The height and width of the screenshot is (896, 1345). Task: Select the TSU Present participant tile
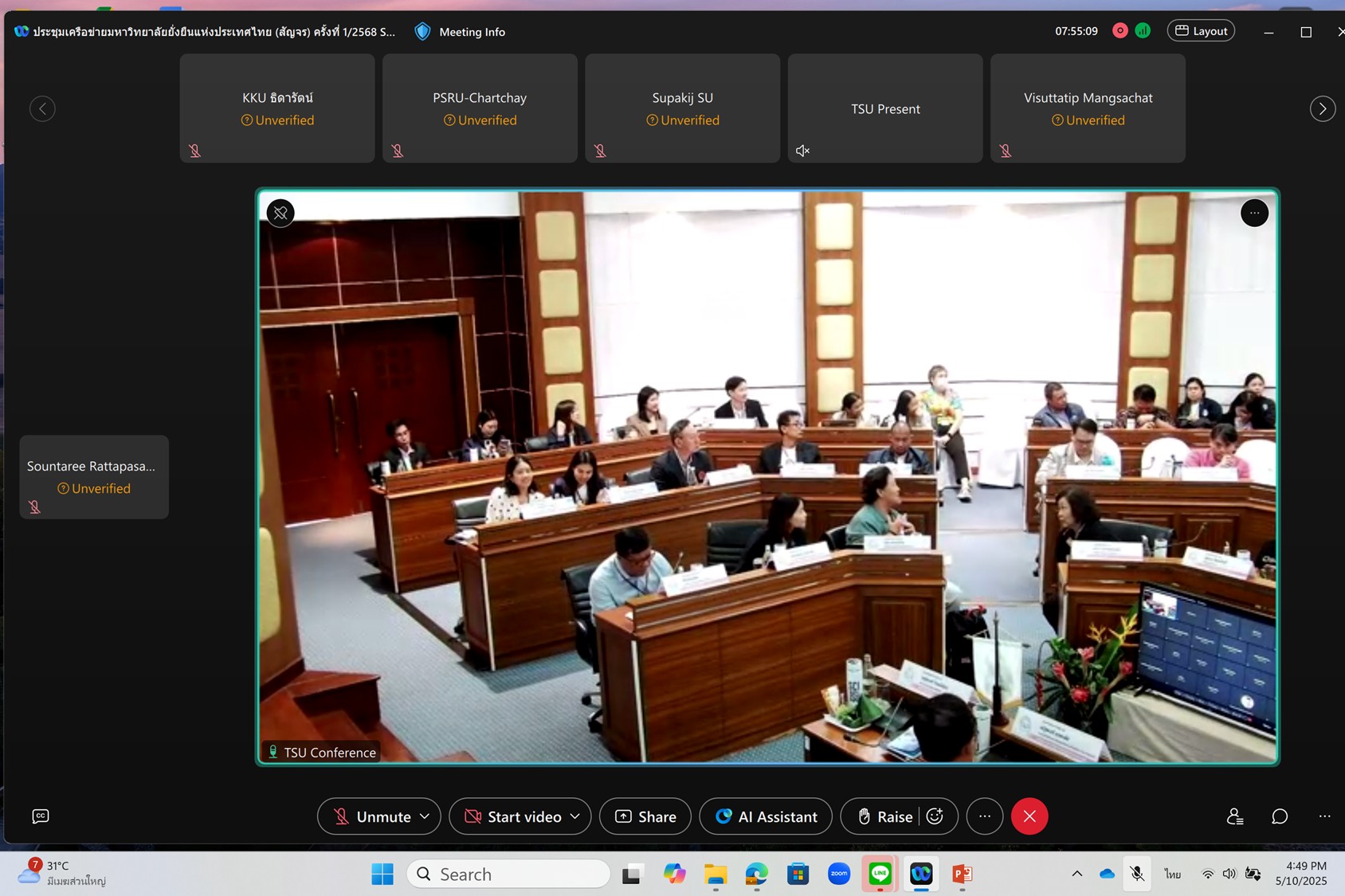884,109
